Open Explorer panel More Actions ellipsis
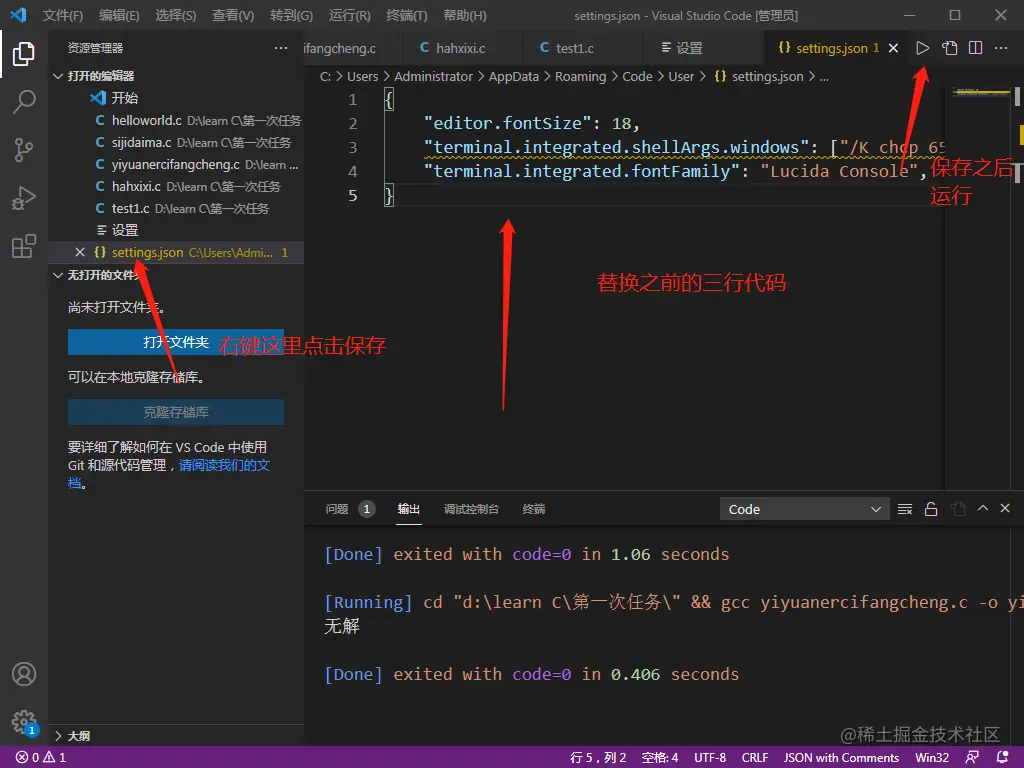Screen dimensions: 1024x768 coord(281,48)
